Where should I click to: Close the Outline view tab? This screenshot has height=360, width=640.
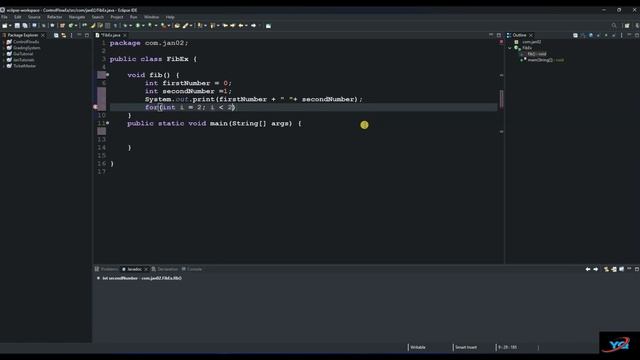531,36
